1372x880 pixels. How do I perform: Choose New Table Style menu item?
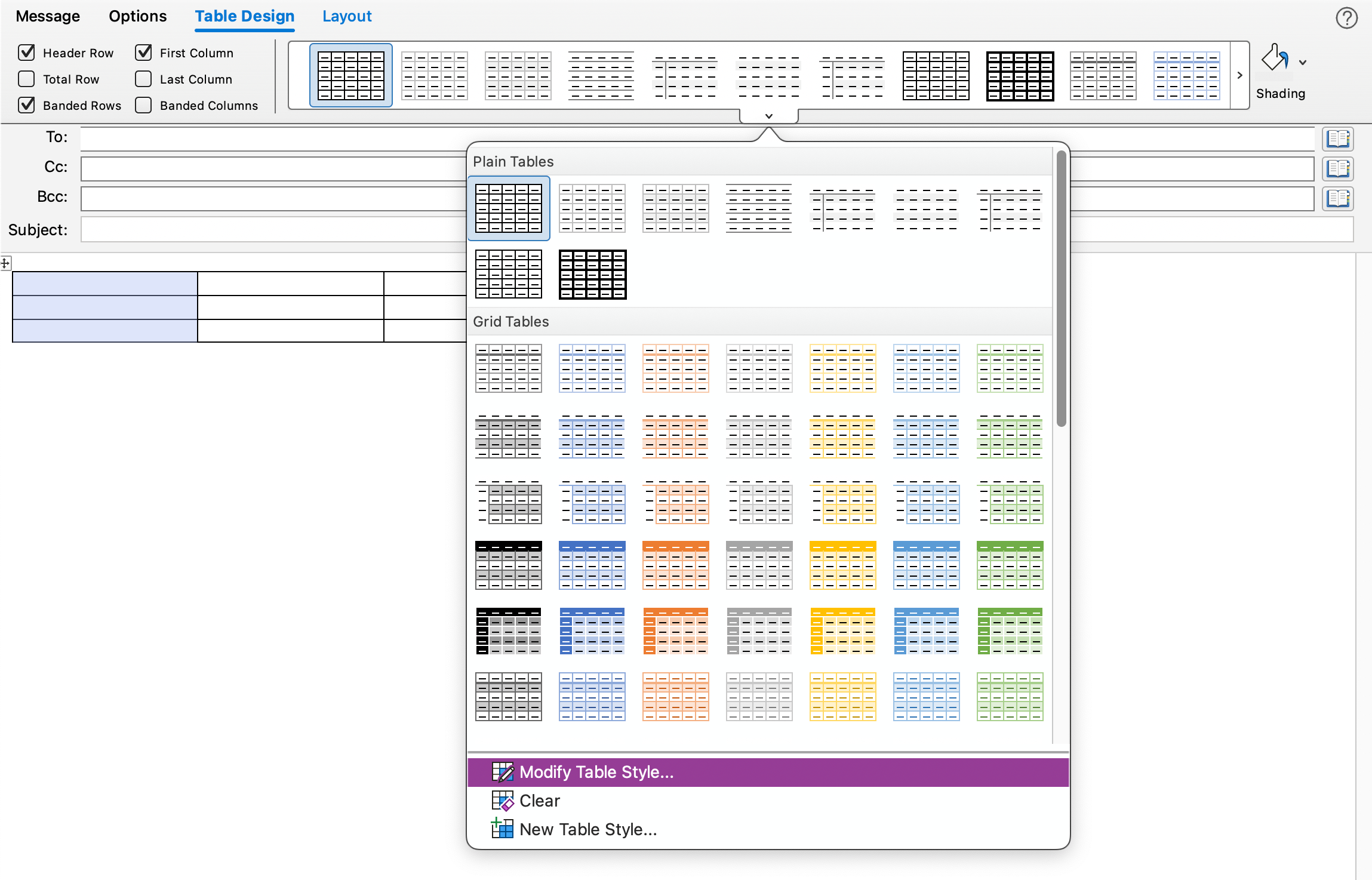click(768, 829)
